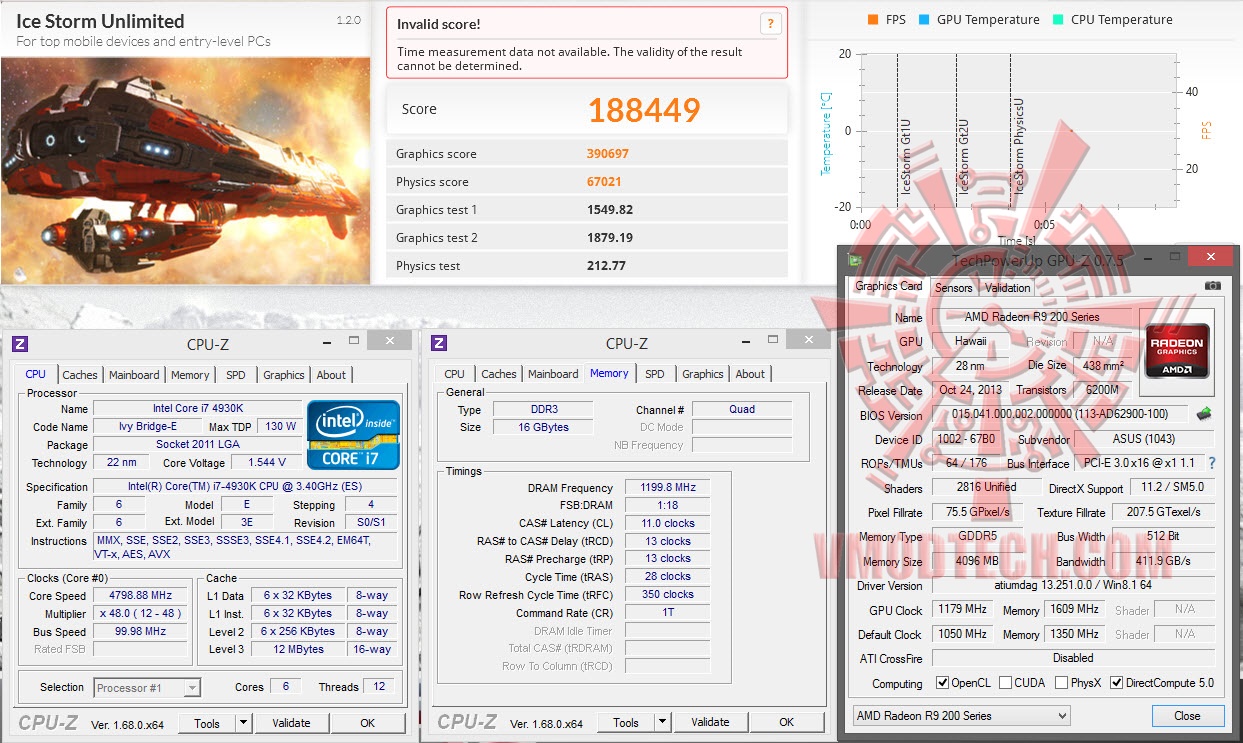Click Graphics score value 390697
The height and width of the screenshot is (743, 1243).
point(608,154)
